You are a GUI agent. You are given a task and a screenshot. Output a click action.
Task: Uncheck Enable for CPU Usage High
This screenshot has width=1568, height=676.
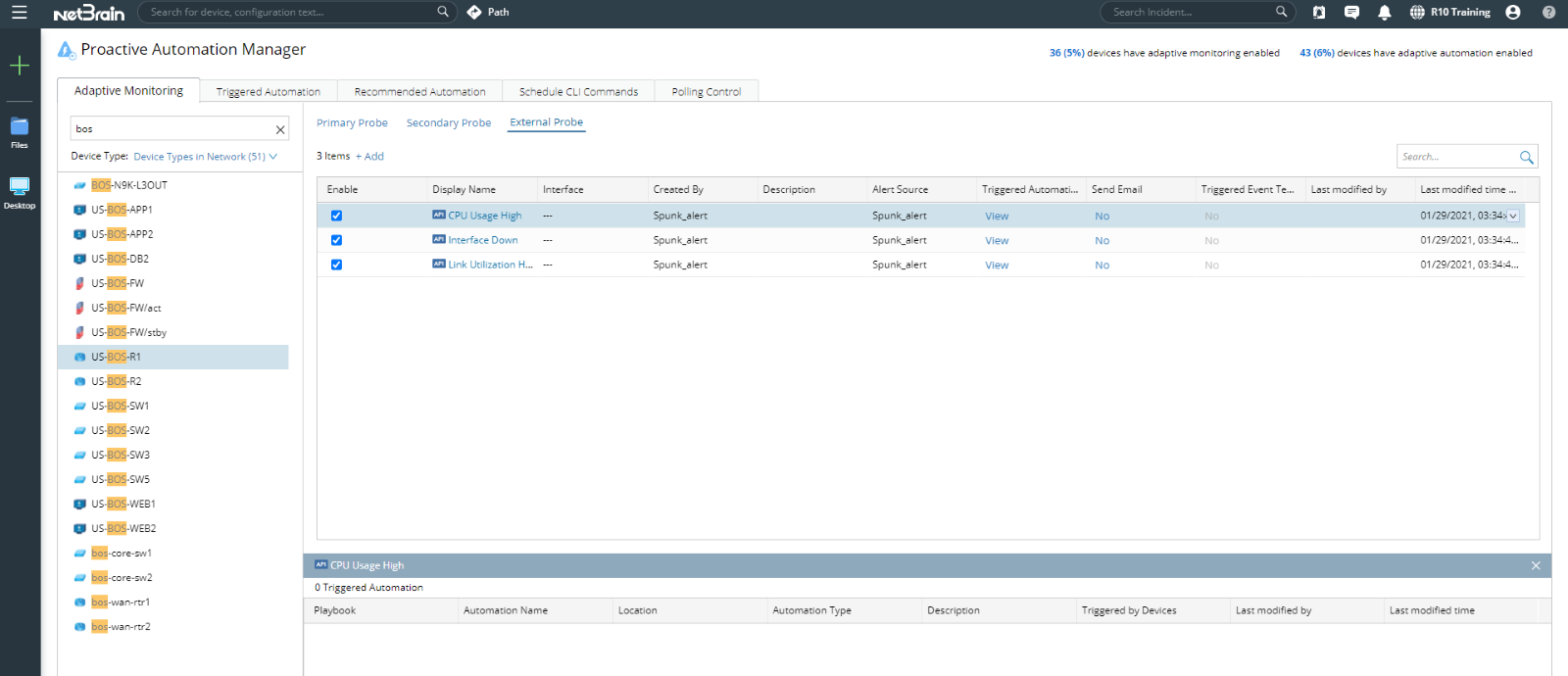click(x=336, y=216)
